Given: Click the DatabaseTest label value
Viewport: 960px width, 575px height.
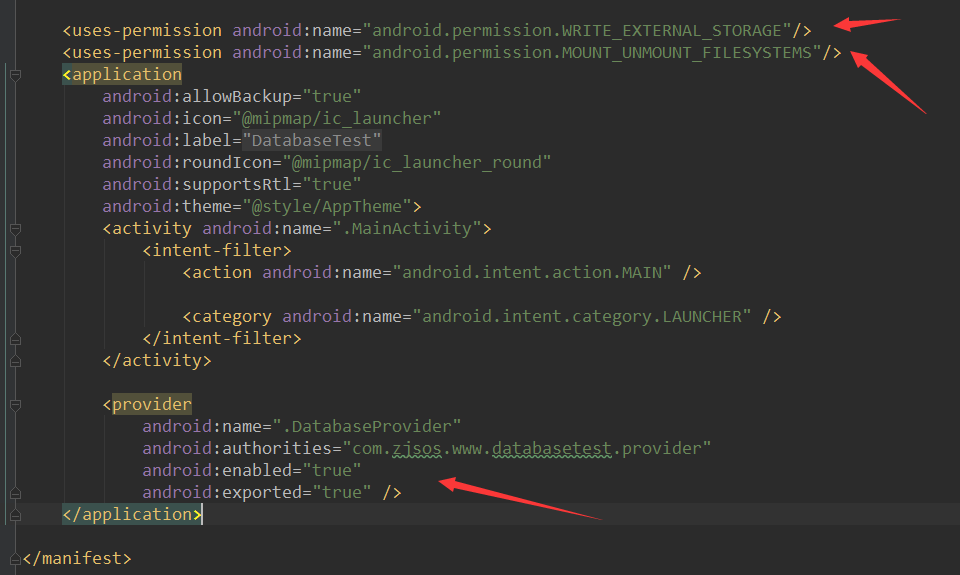Looking at the screenshot, I should [x=312, y=141].
